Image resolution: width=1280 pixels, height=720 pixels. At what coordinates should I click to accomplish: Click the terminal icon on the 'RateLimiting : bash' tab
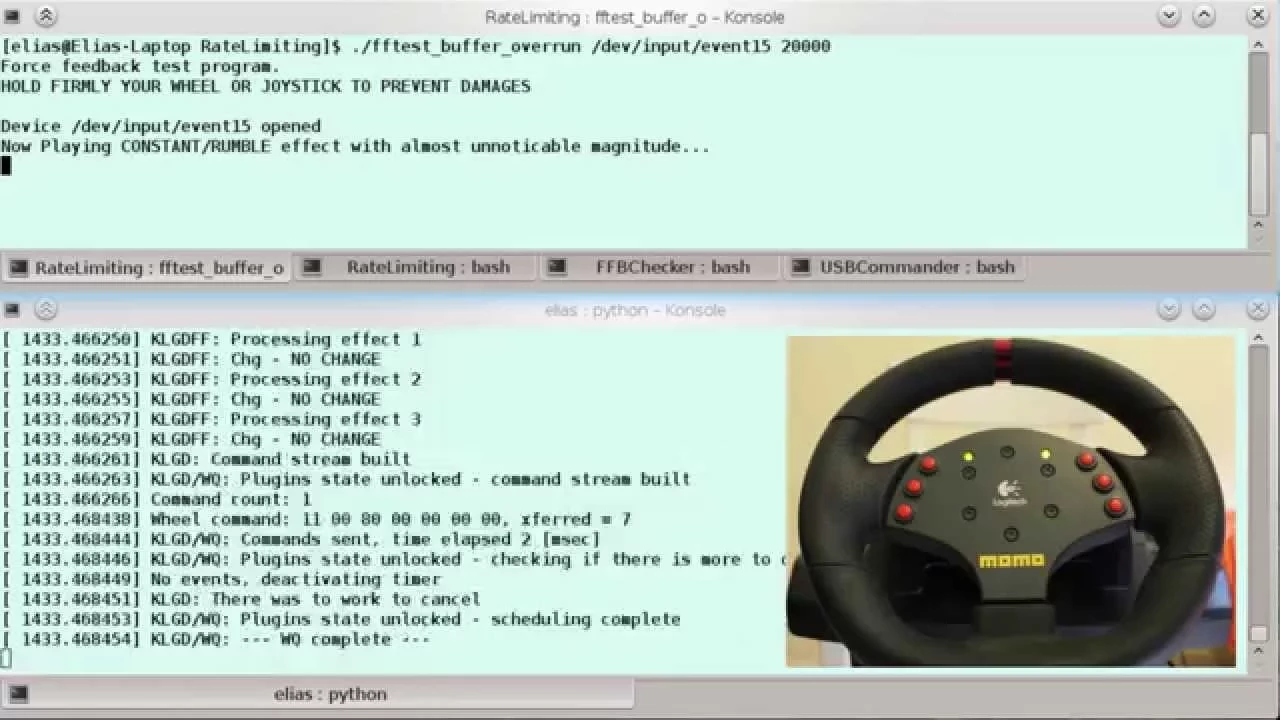click(x=311, y=267)
